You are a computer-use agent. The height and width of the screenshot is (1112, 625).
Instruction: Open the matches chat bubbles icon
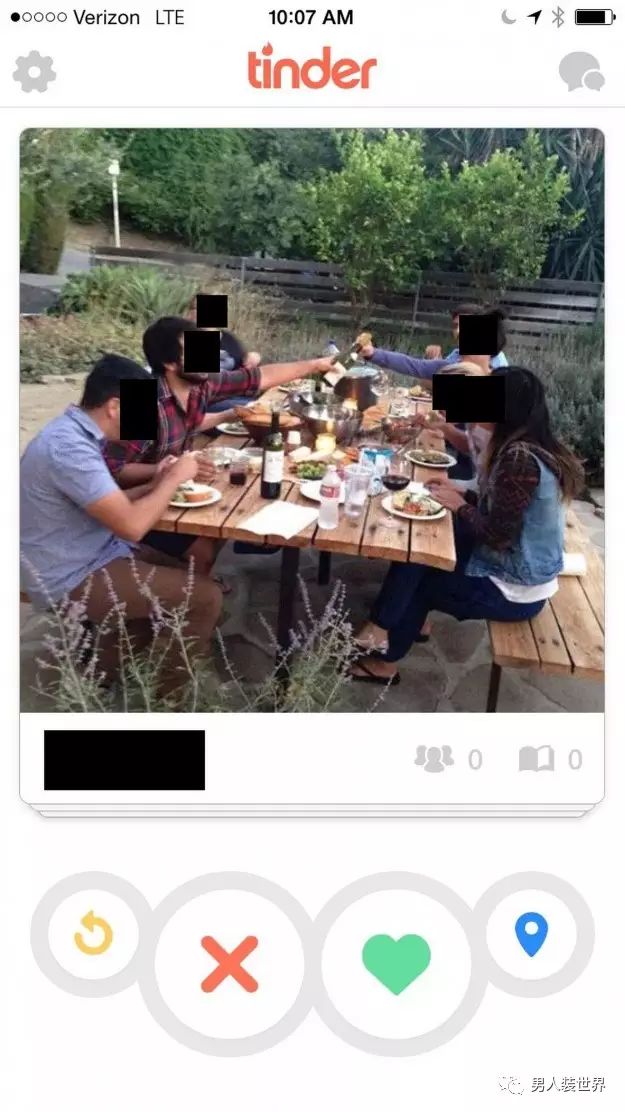581,72
